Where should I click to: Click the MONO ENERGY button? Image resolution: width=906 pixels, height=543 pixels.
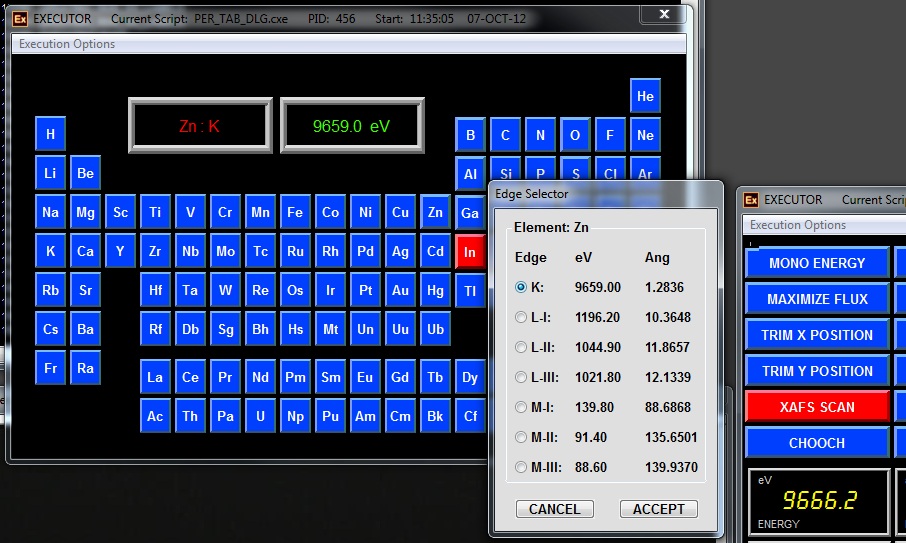(x=817, y=263)
